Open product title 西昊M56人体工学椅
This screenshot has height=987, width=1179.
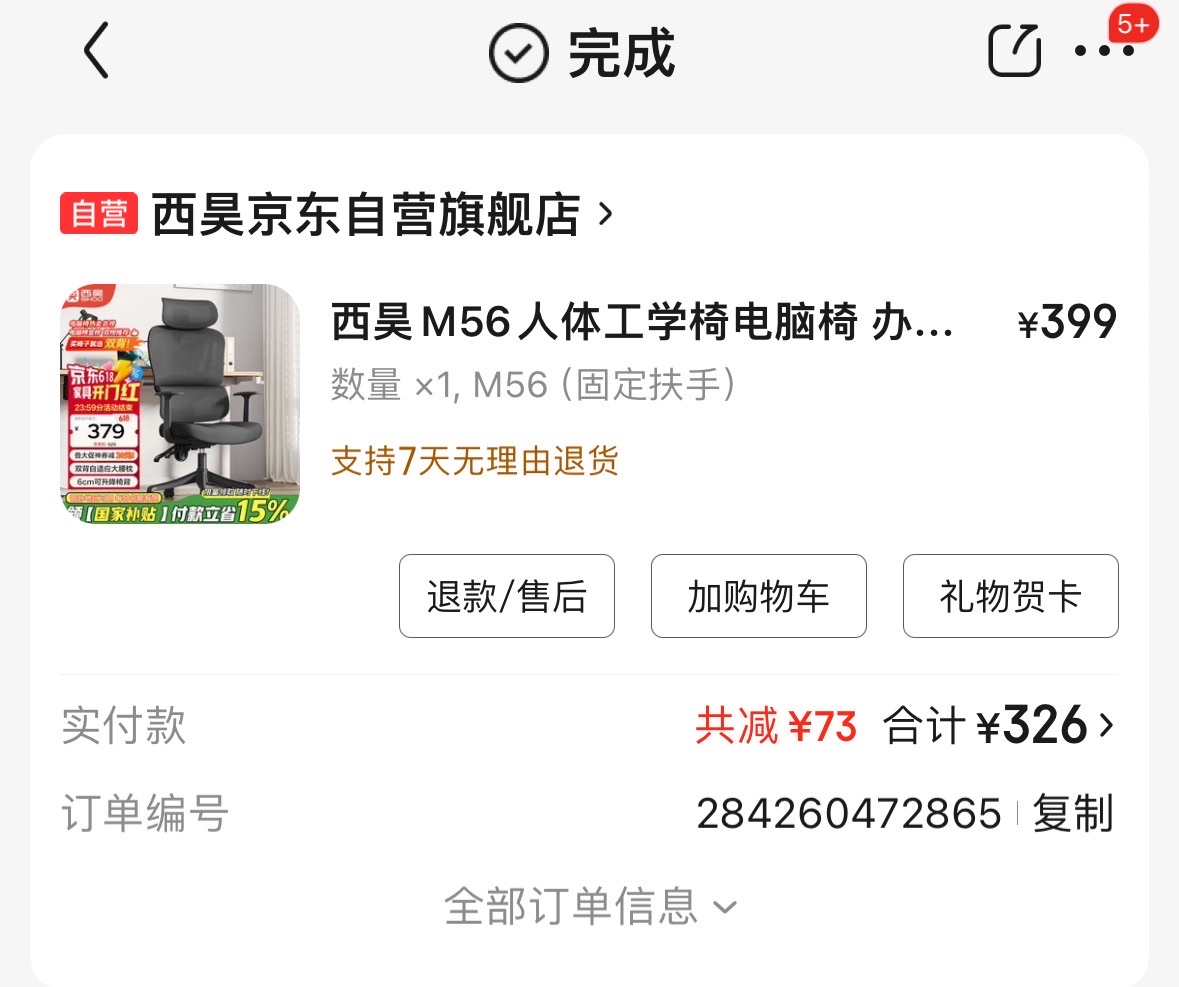(x=642, y=322)
